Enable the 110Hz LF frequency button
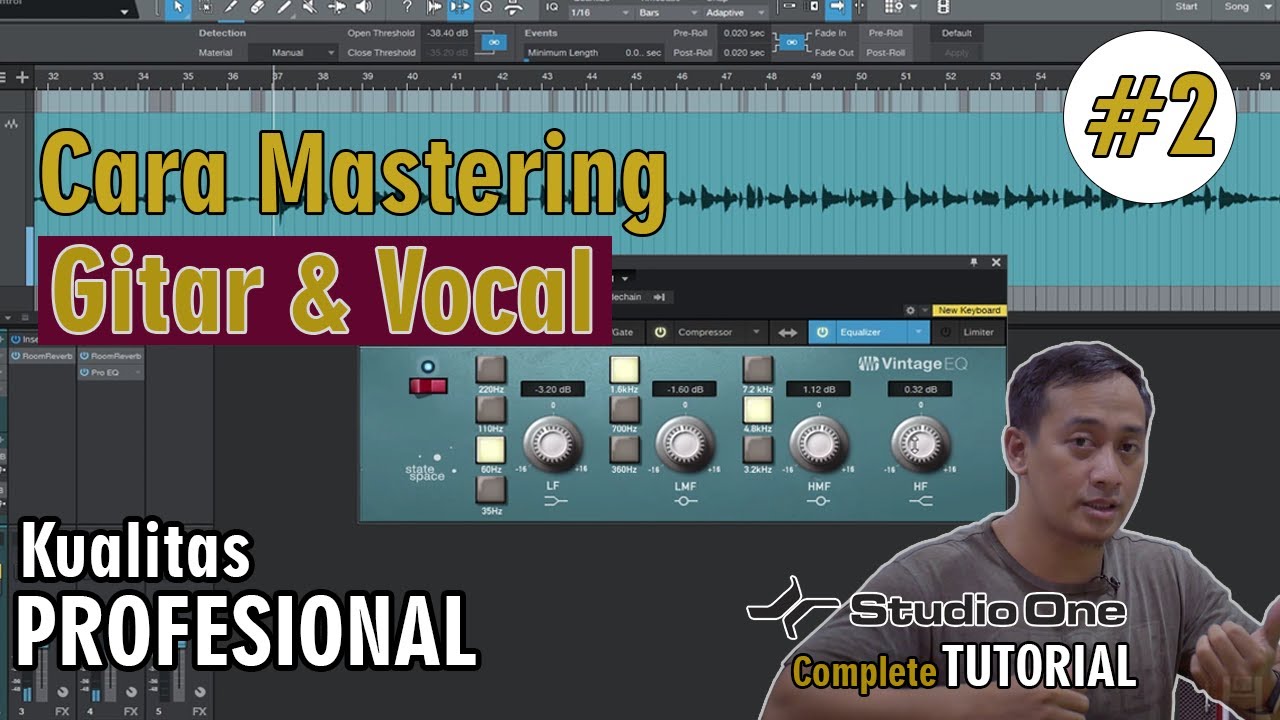 tap(490, 410)
